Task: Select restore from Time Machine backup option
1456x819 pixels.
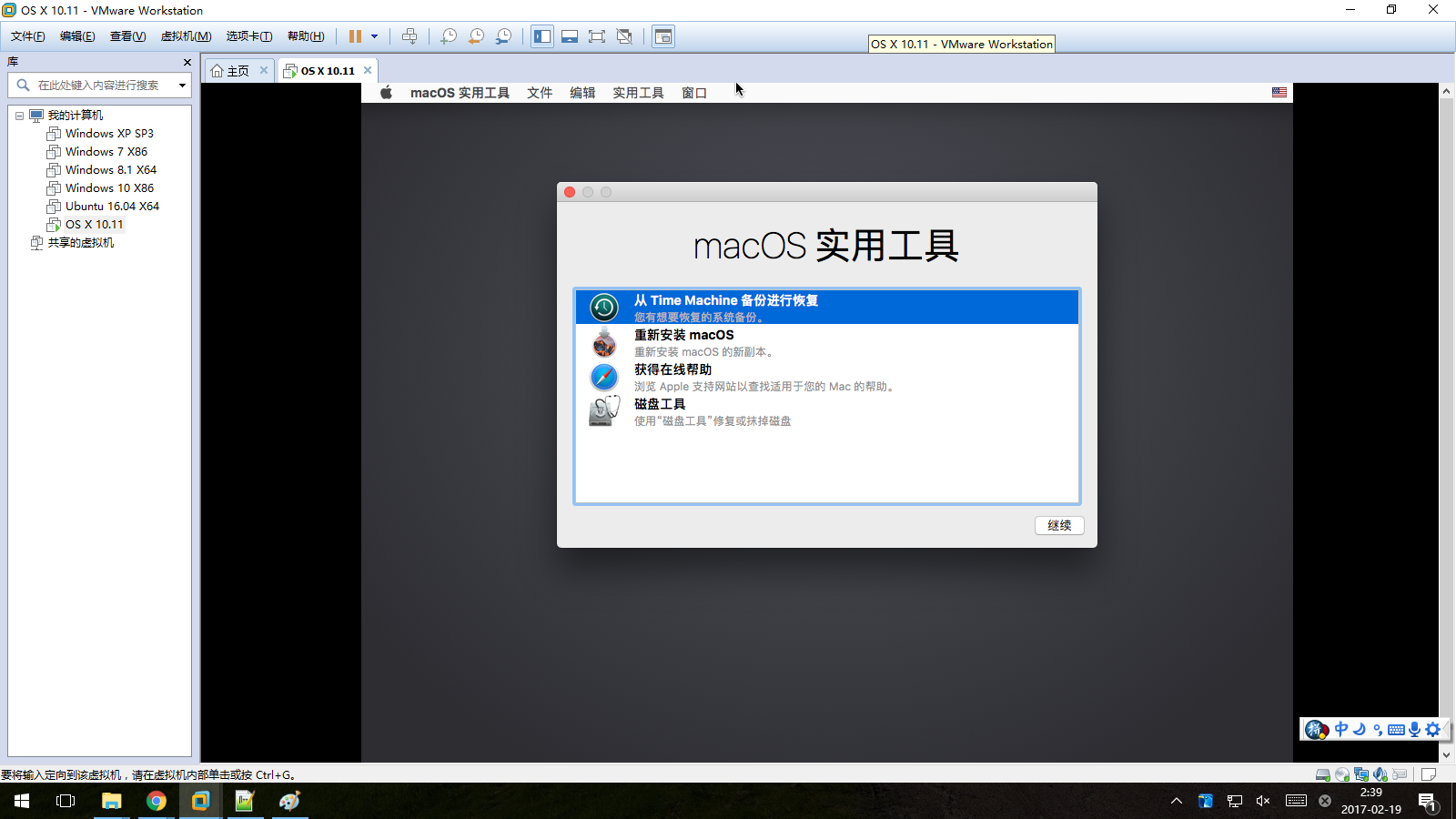Action: click(827, 308)
